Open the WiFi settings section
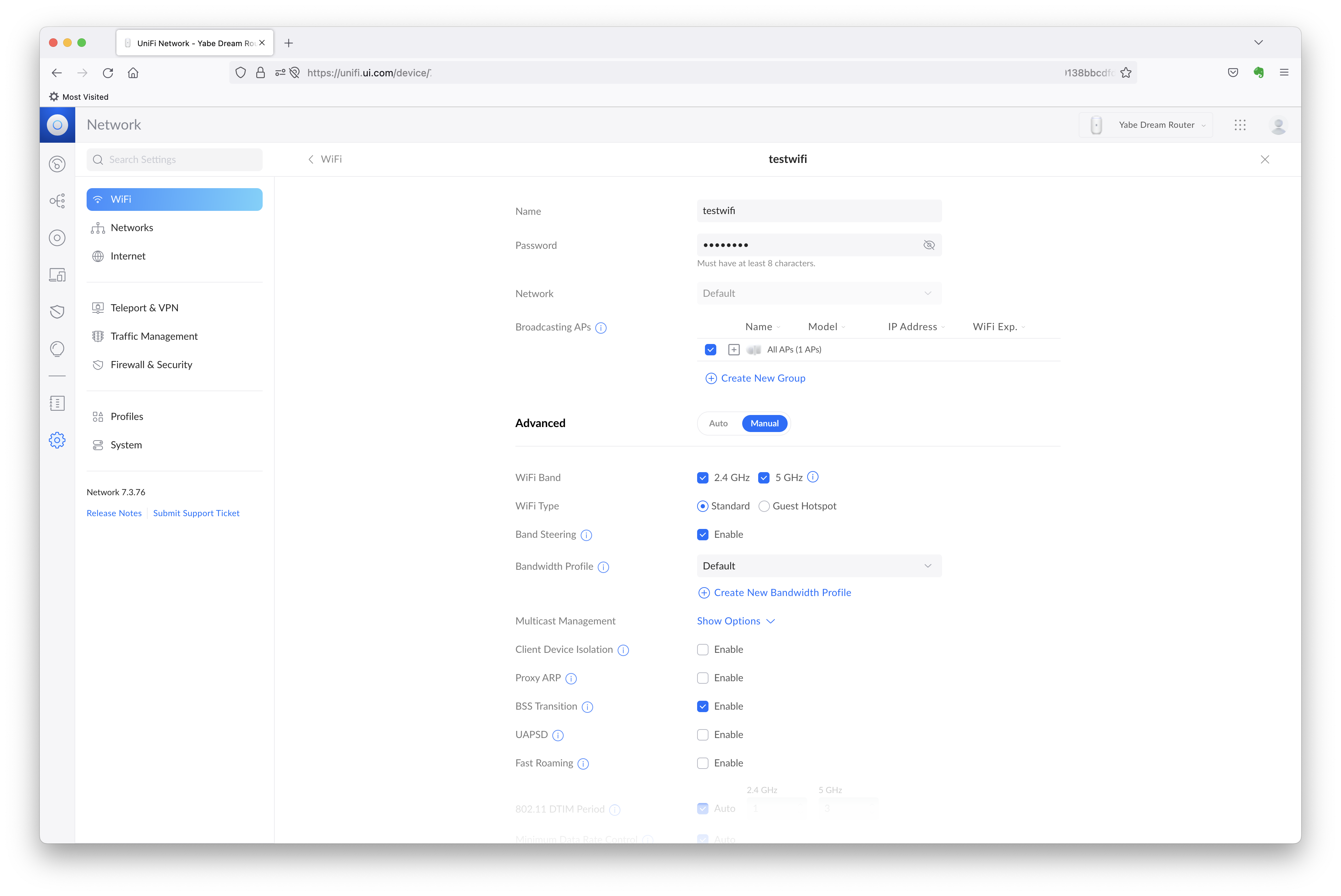The height and width of the screenshot is (896, 1341). coord(174,200)
